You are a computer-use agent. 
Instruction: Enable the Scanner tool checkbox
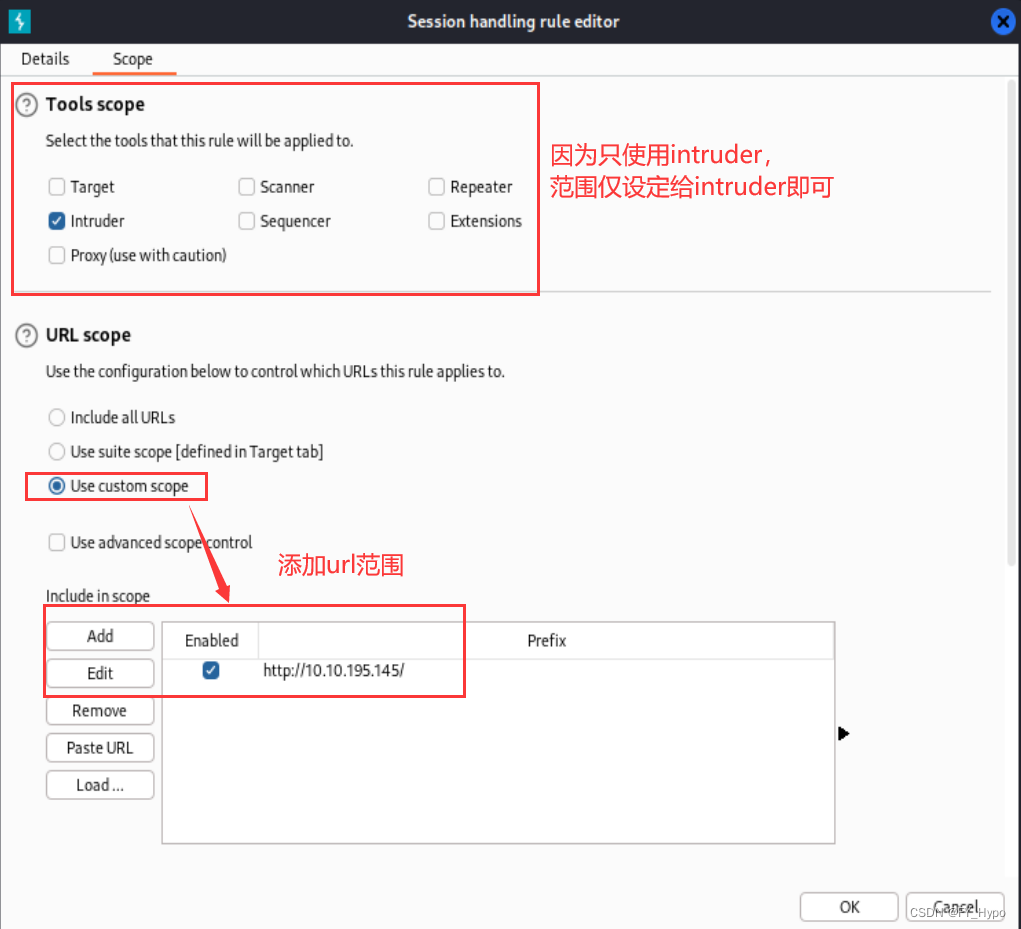point(247,187)
